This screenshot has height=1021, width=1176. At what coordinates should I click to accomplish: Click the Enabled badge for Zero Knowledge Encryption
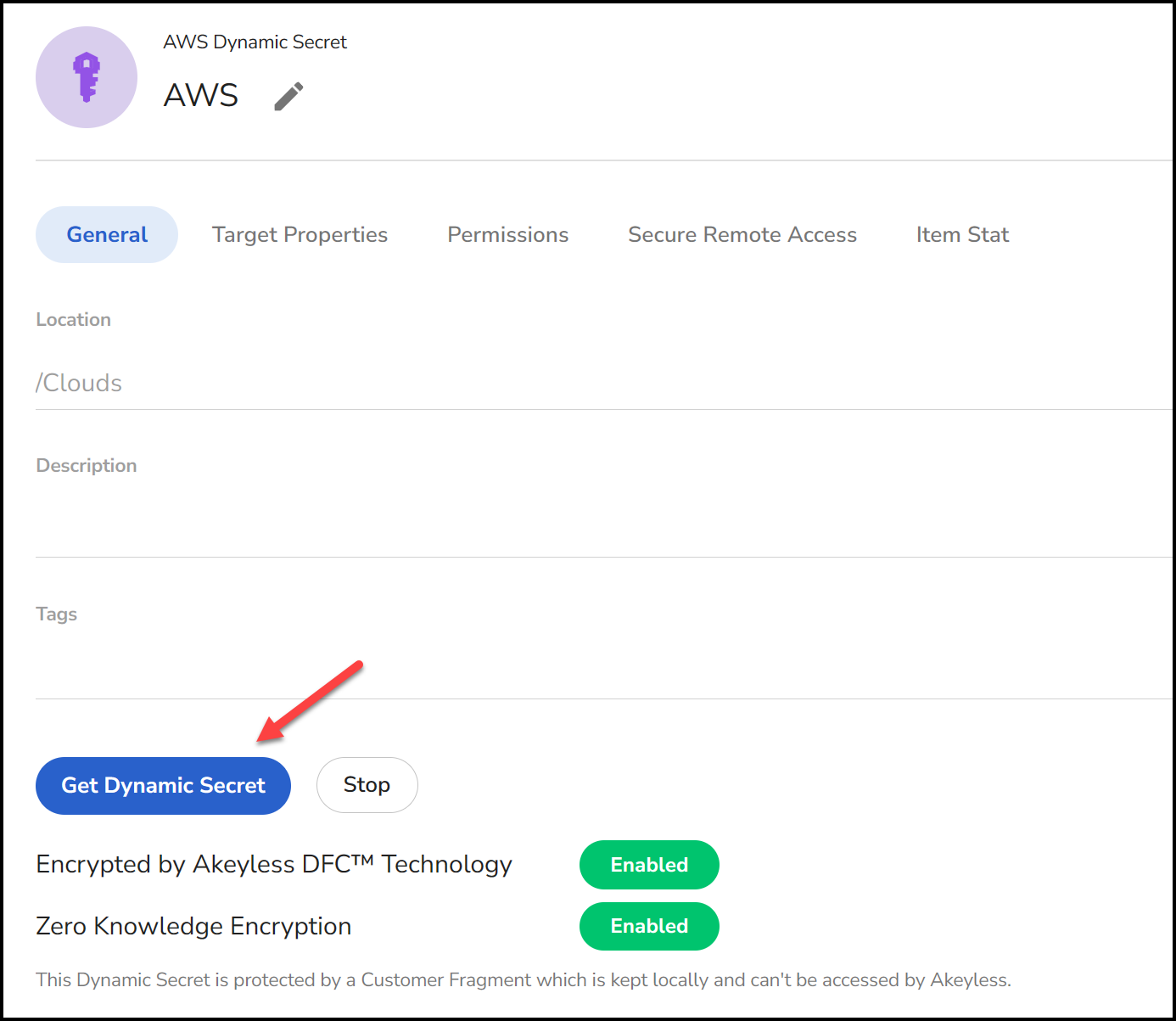tap(649, 926)
